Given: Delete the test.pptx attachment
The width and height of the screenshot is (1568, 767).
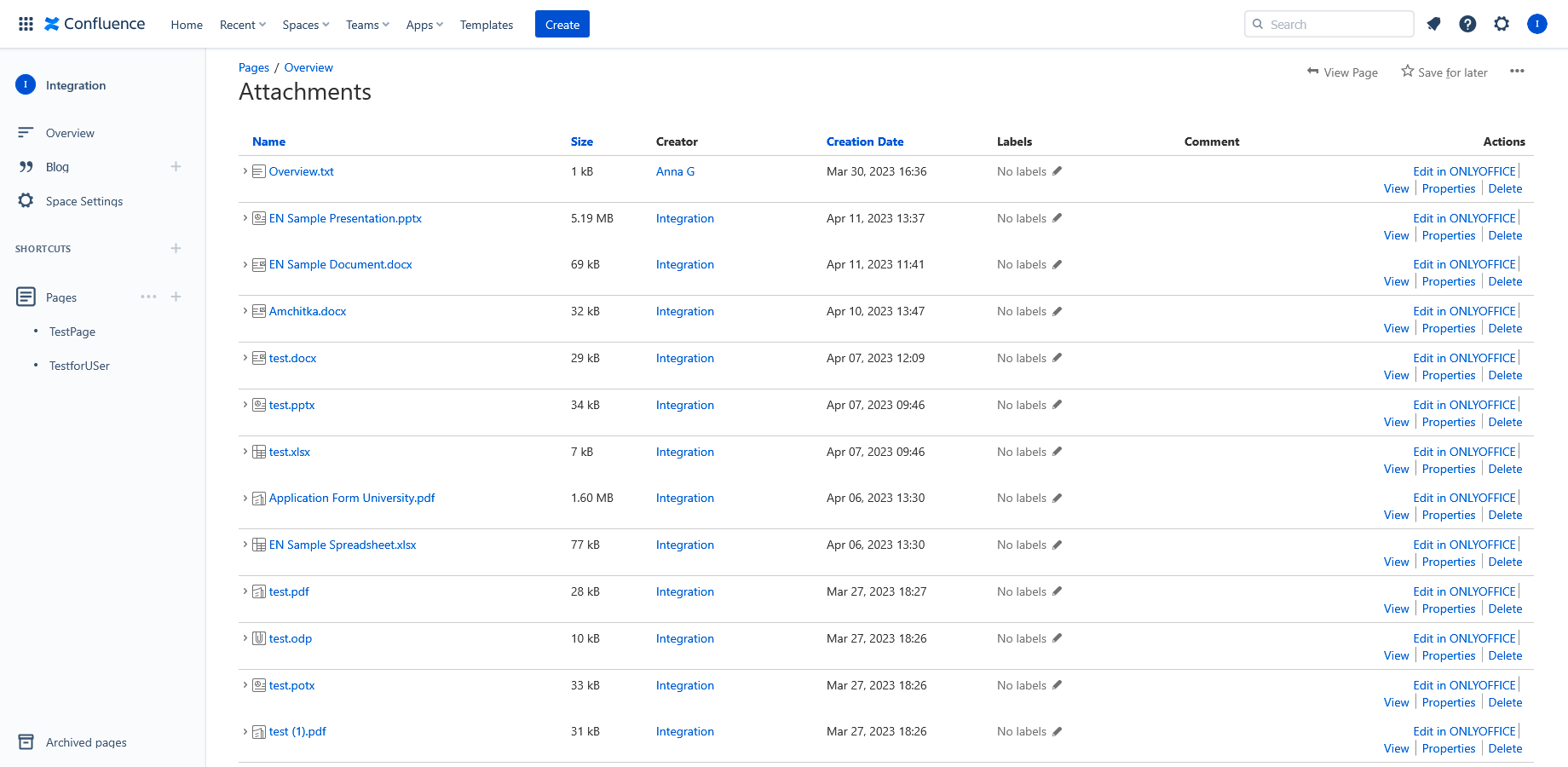Looking at the screenshot, I should pos(1505,422).
